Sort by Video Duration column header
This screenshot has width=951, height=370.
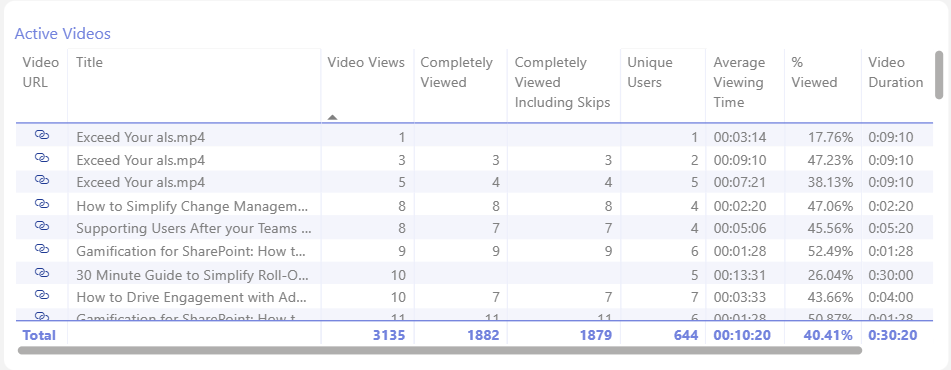pos(896,72)
